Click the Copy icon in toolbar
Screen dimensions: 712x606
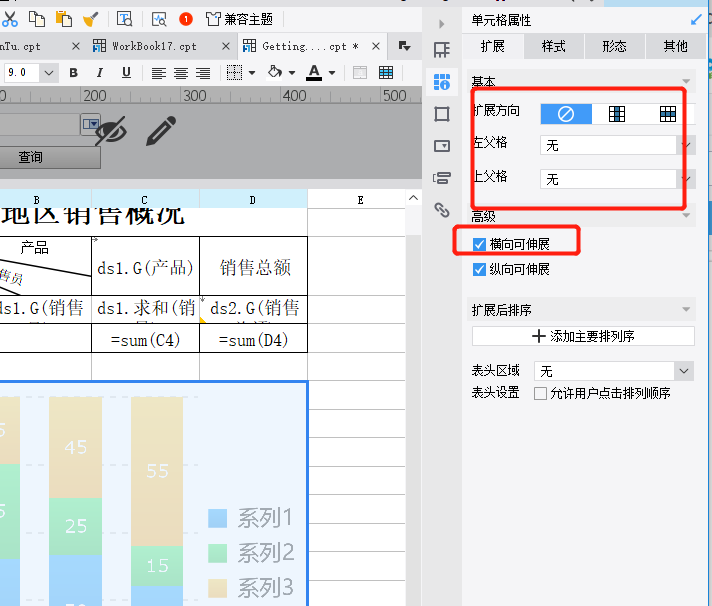click(x=37, y=19)
